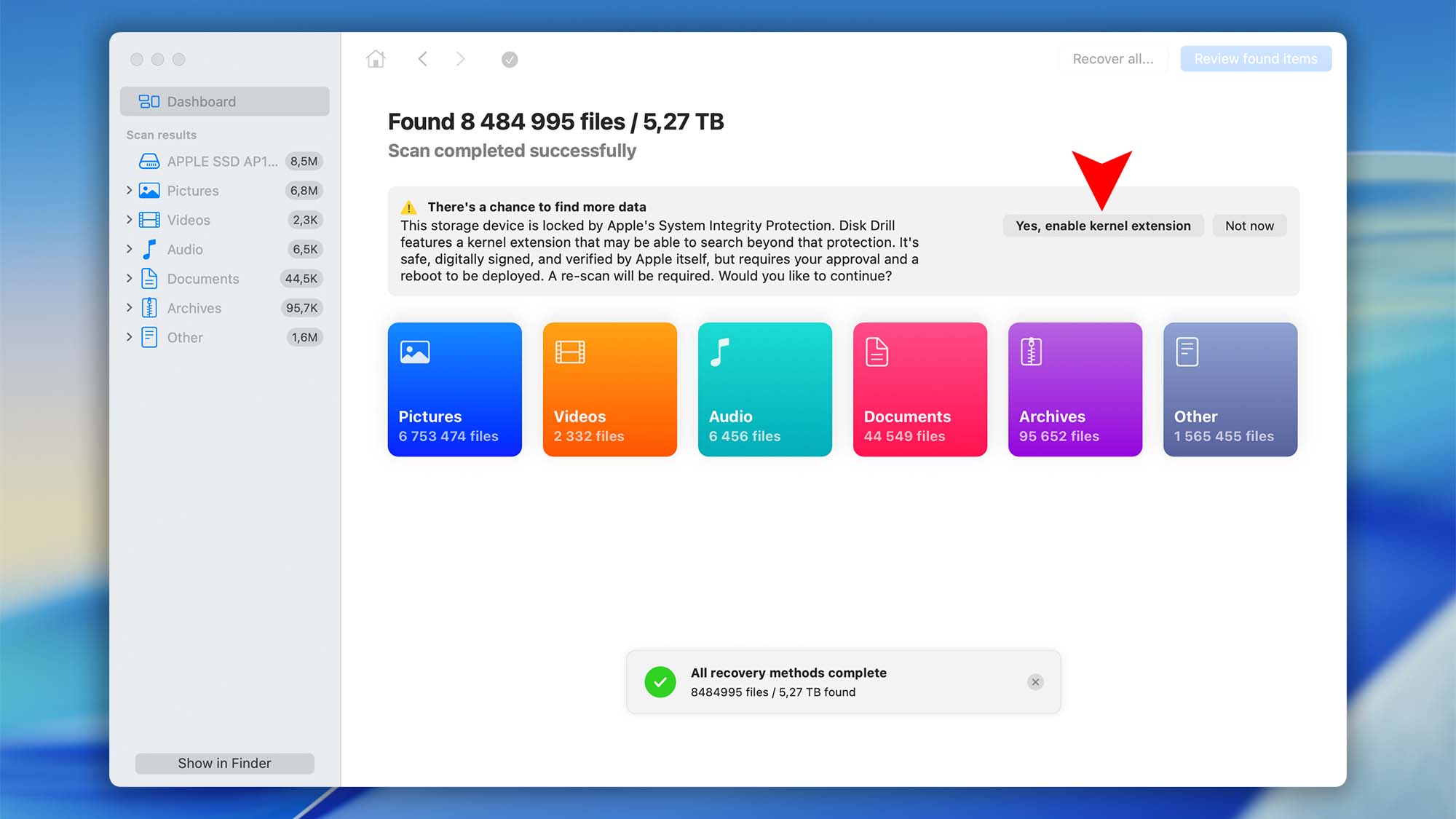The height and width of the screenshot is (819, 1456).
Task: Click the Found 8 484 995 files heading
Action: (x=555, y=122)
